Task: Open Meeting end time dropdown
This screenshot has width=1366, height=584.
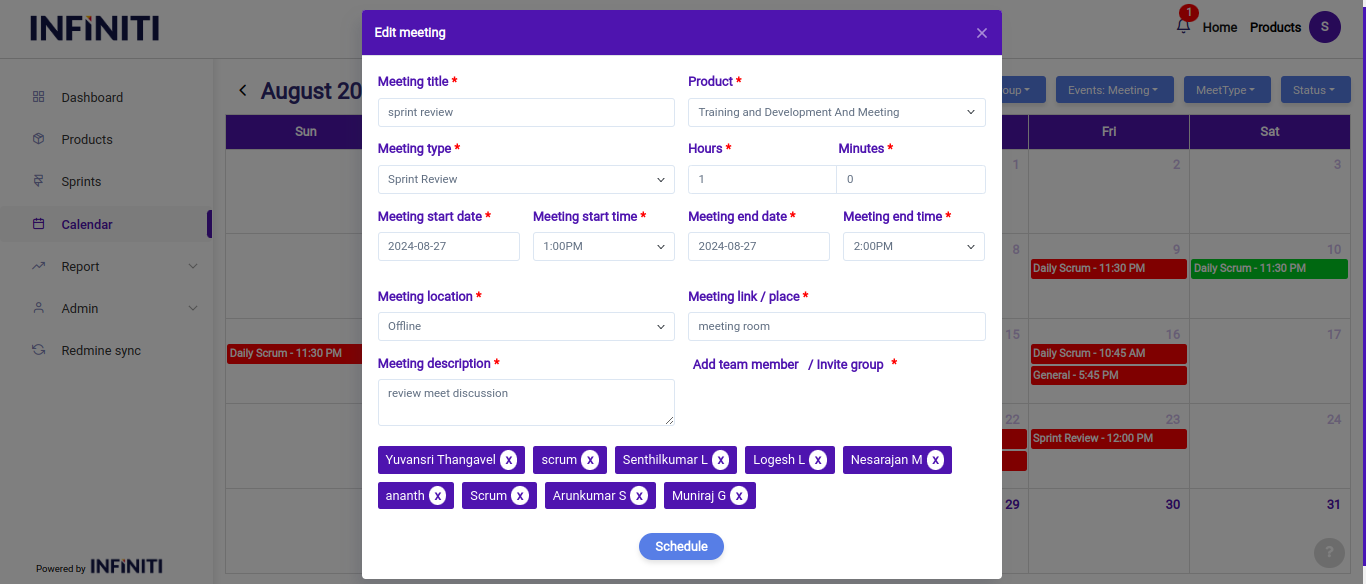Action: (913, 247)
